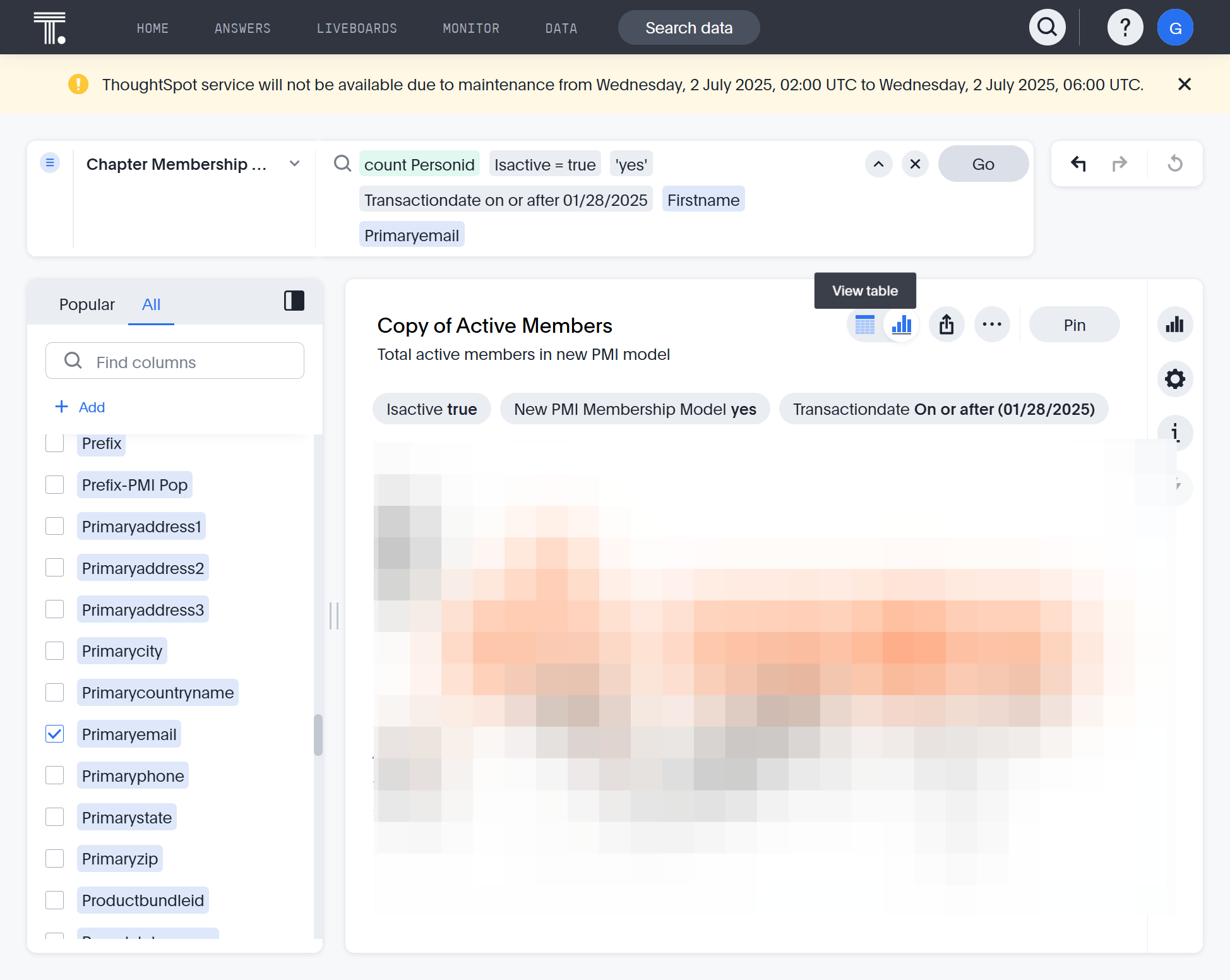The width and height of the screenshot is (1230, 980).
Task: Click the Isactive true filter chip
Action: (x=431, y=409)
